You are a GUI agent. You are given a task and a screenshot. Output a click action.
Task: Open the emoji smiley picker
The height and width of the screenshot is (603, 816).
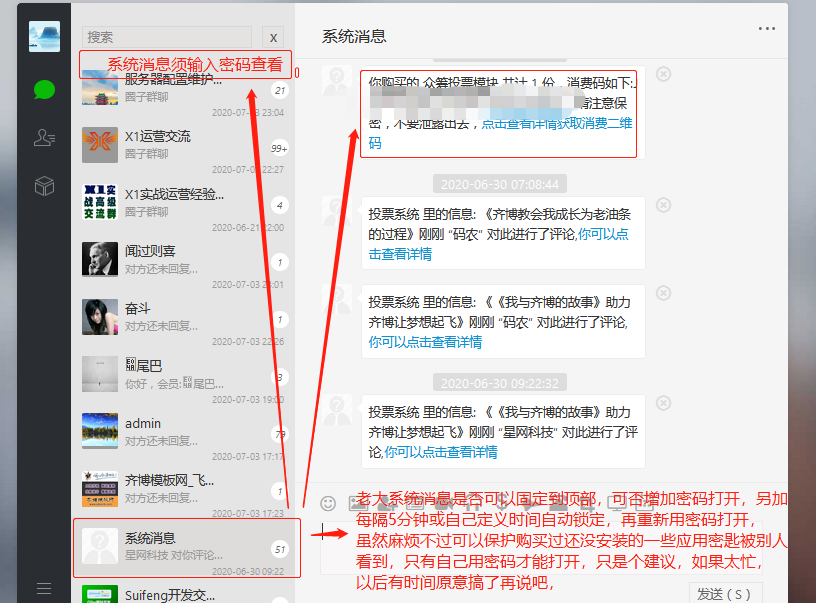(328, 503)
